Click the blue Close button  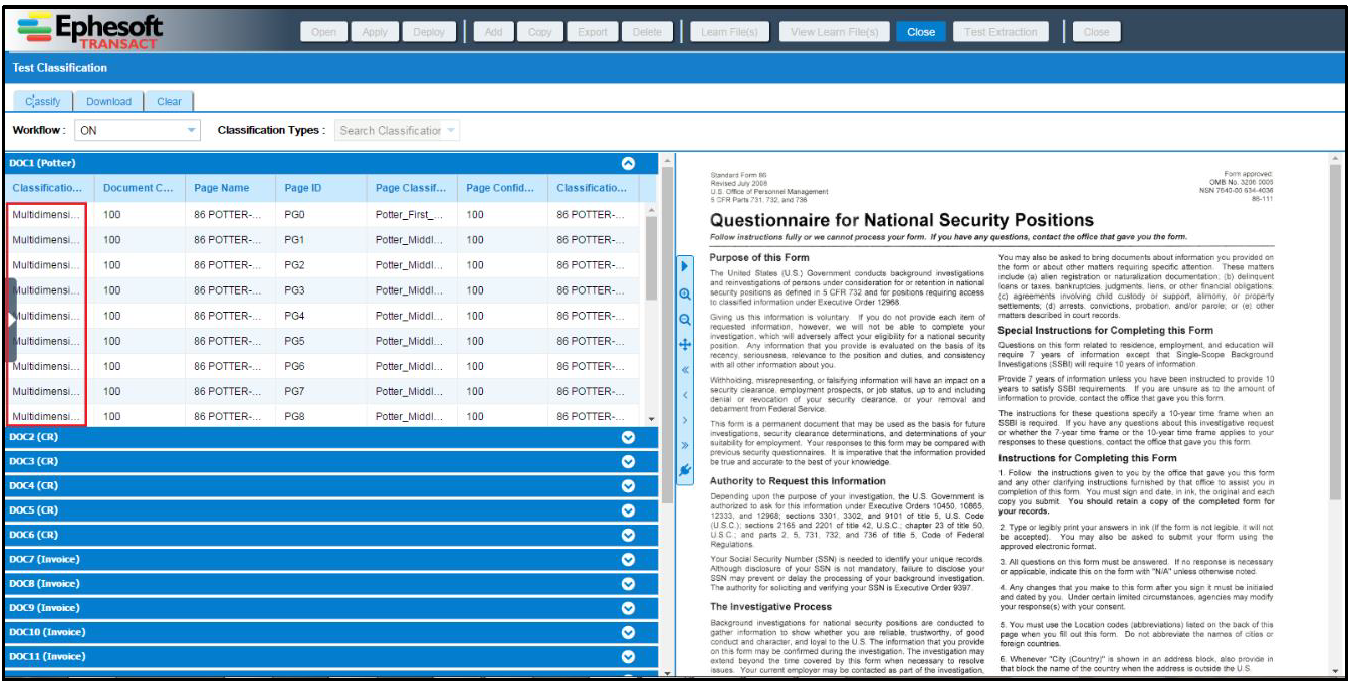point(921,32)
